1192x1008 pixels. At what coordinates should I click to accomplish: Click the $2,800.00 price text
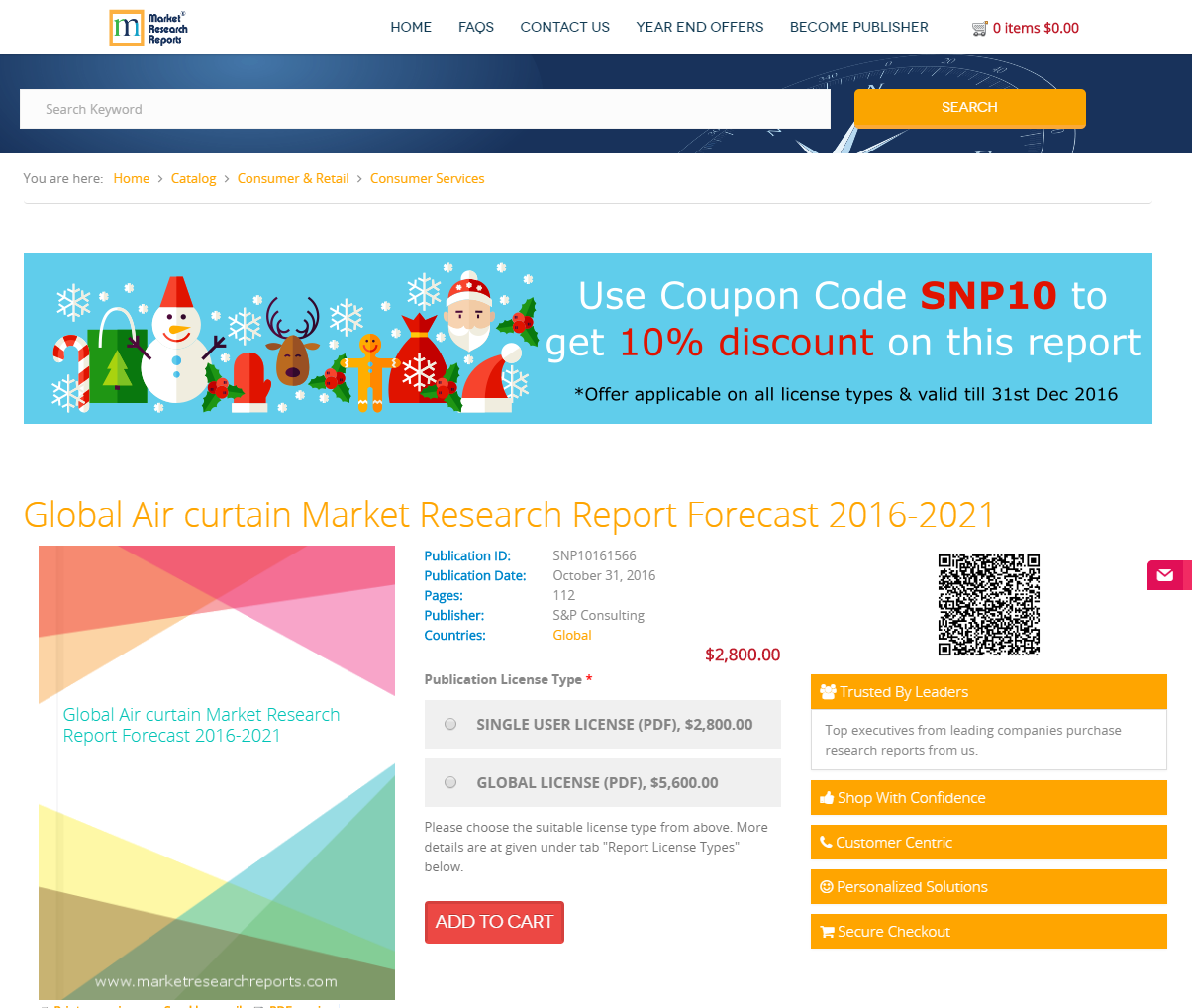tap(743, 655)
